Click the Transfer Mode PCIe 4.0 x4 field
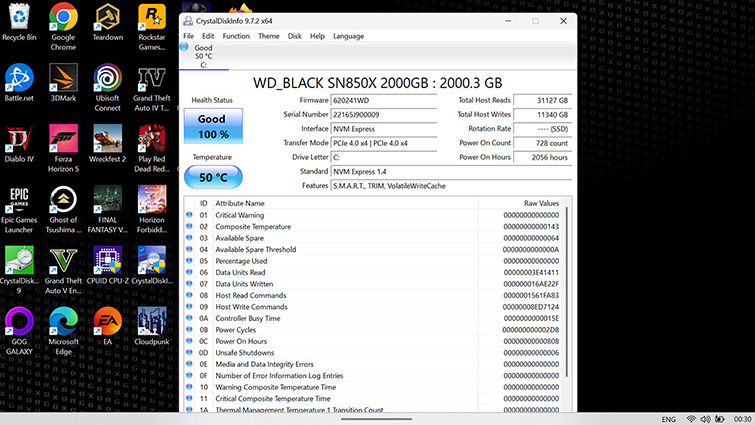This screenshot has height=425, width=755. click(384, 143)
